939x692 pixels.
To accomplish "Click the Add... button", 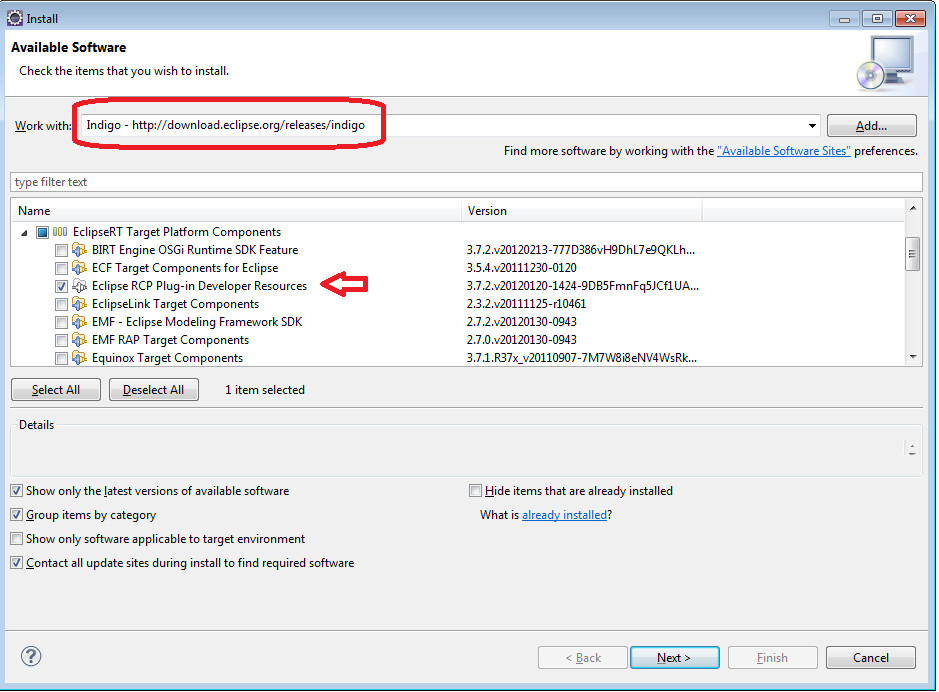I will tap(871, 126).
